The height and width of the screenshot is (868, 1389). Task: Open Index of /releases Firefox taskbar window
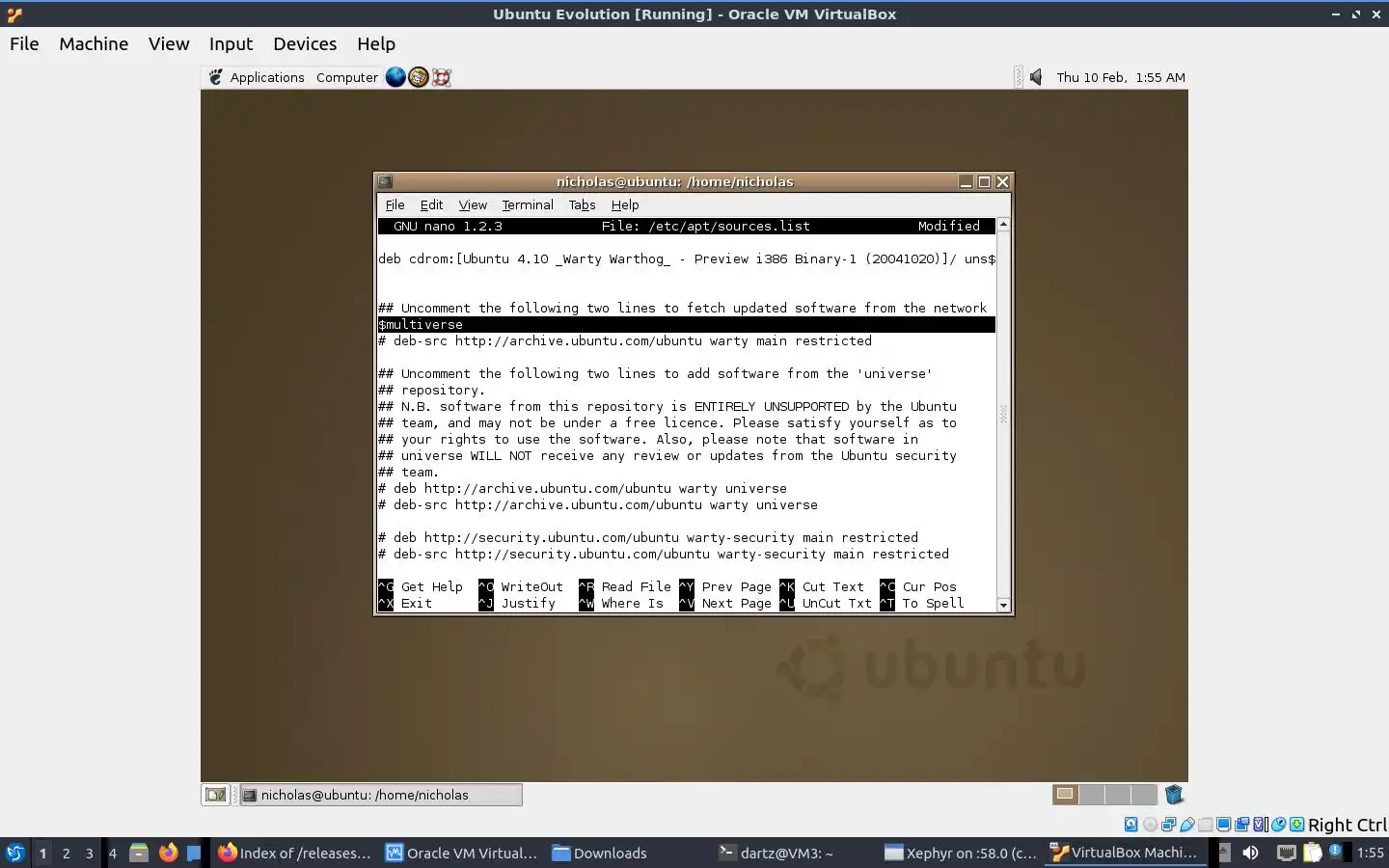click(x=294, y=853)
